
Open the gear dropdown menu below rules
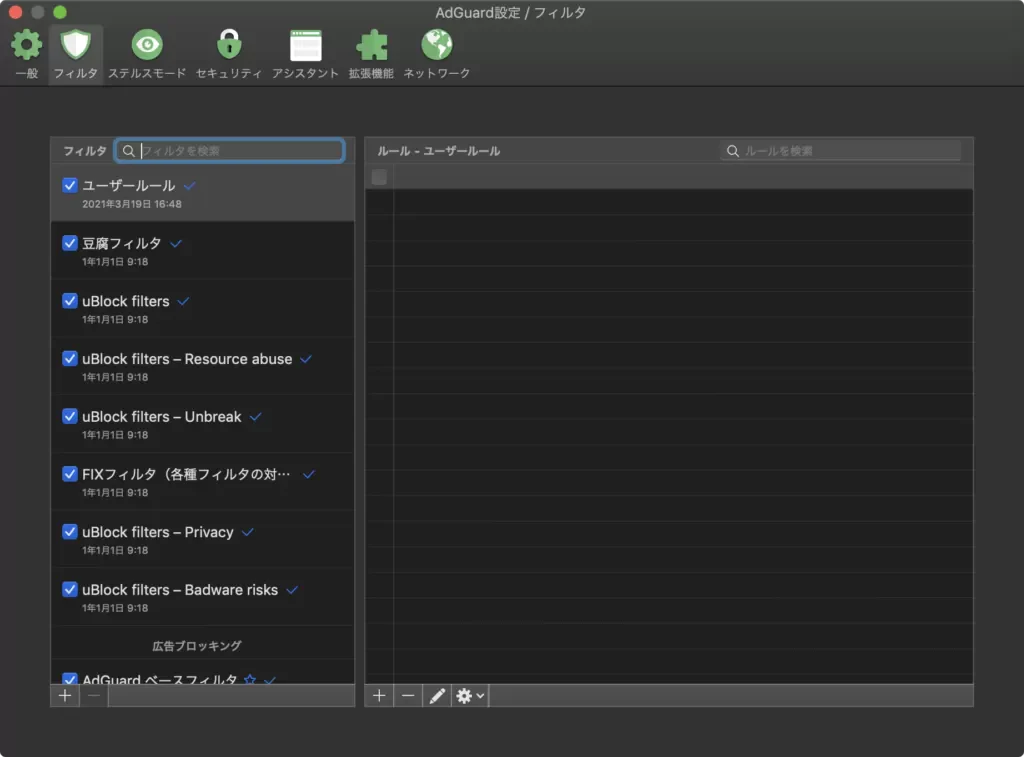(469, 696)
